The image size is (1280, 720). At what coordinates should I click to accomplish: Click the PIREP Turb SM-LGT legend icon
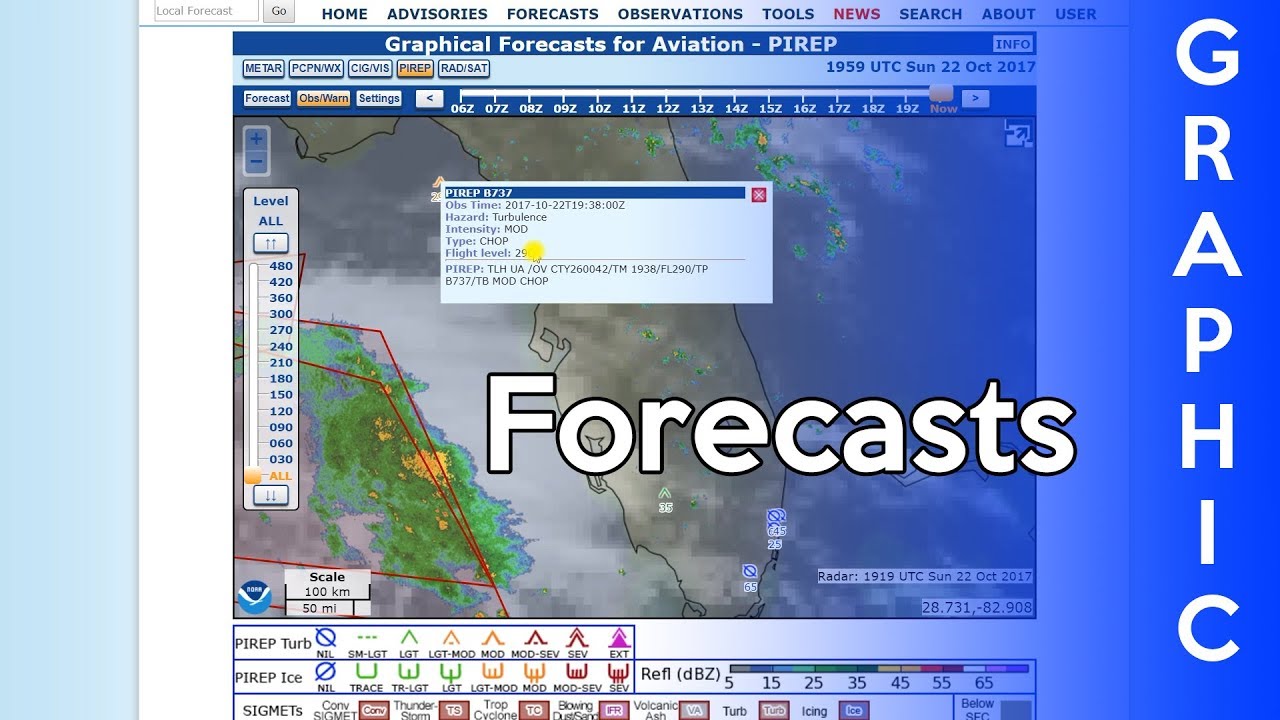coord(367,637)
